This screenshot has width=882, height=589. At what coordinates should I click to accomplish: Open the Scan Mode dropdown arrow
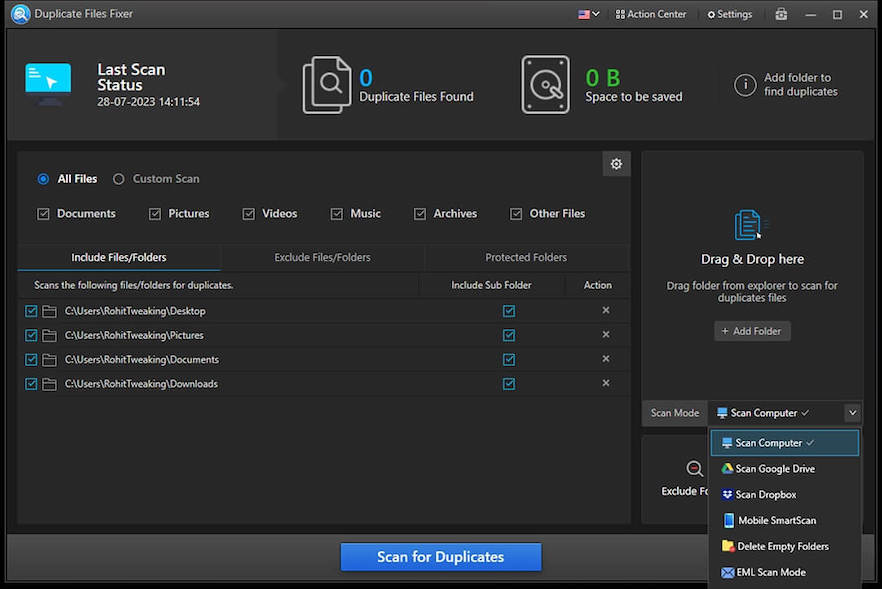coord(852,412)
